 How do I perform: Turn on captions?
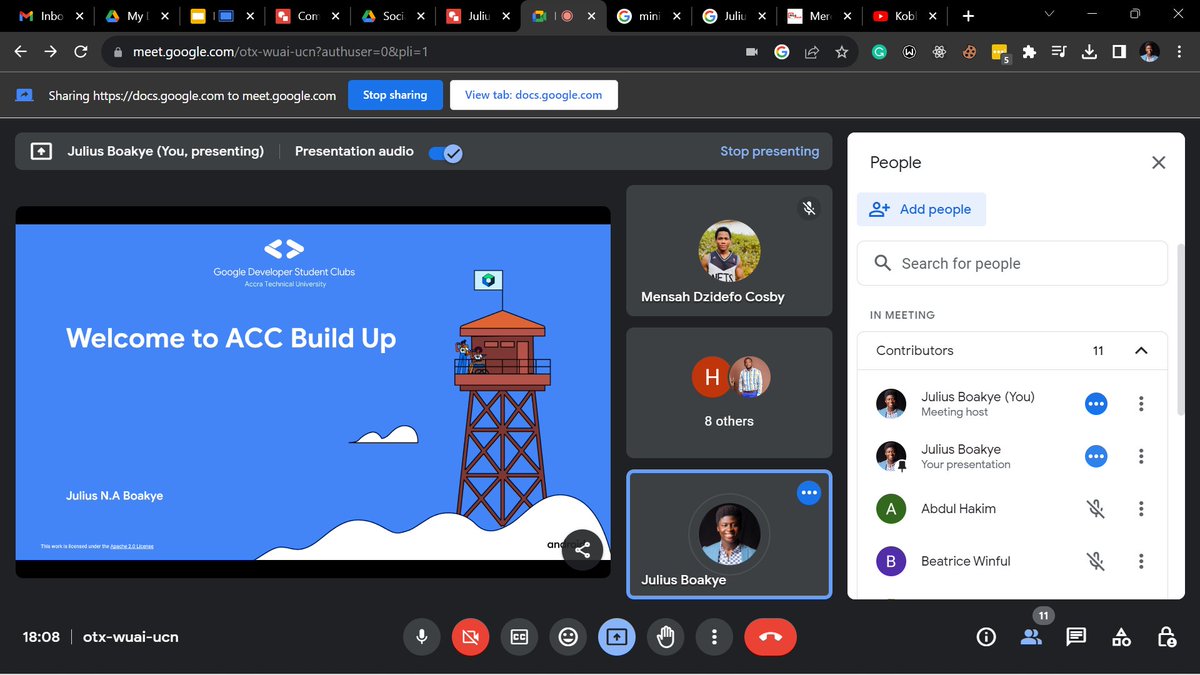point(519,636)
